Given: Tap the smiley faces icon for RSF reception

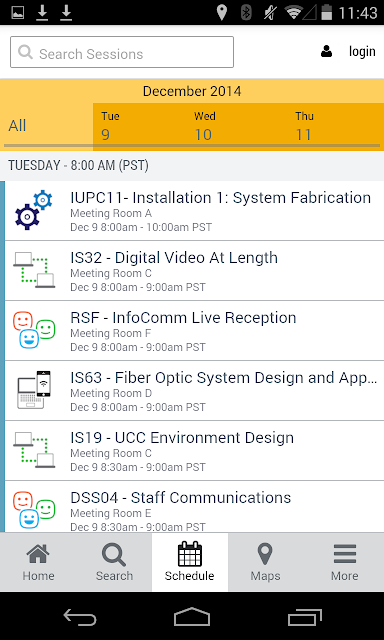Looking at the screenshot, I should pyautogui.click(x=34, y=330).
